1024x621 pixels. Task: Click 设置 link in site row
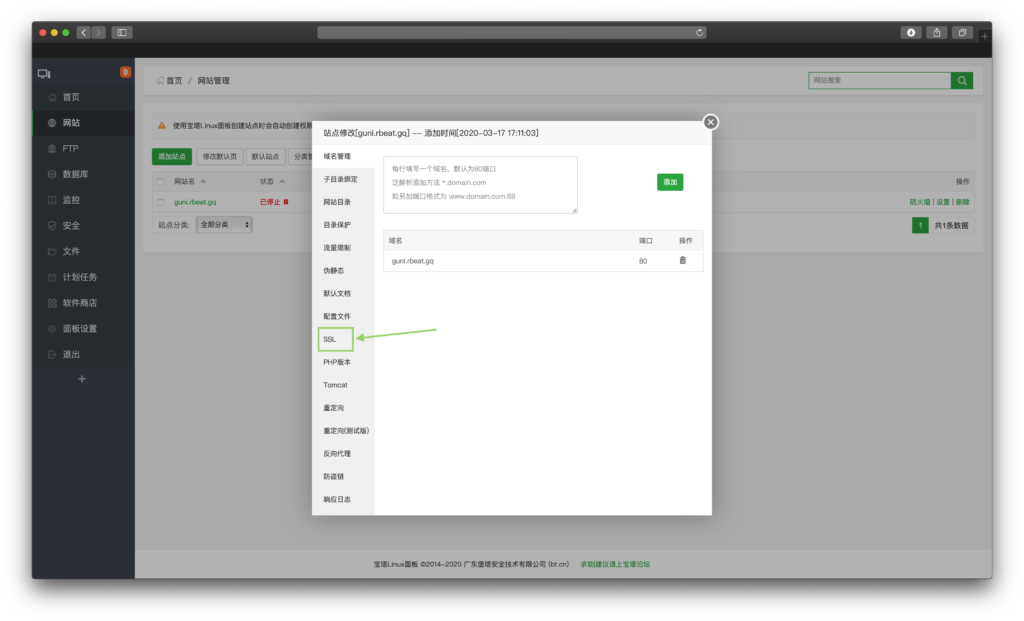pyautogui.click(x=943, y=202)
